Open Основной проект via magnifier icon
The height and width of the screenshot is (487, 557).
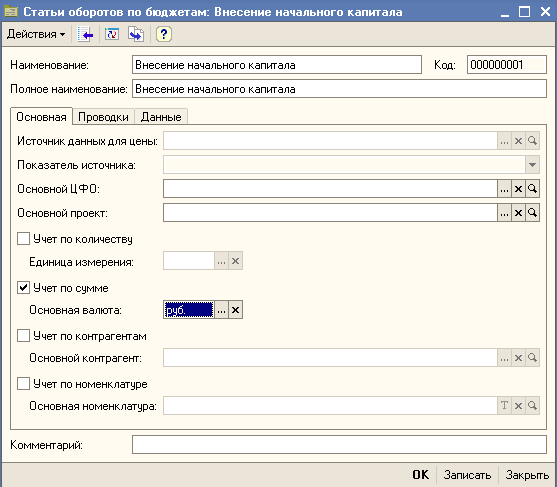(532, 213)
